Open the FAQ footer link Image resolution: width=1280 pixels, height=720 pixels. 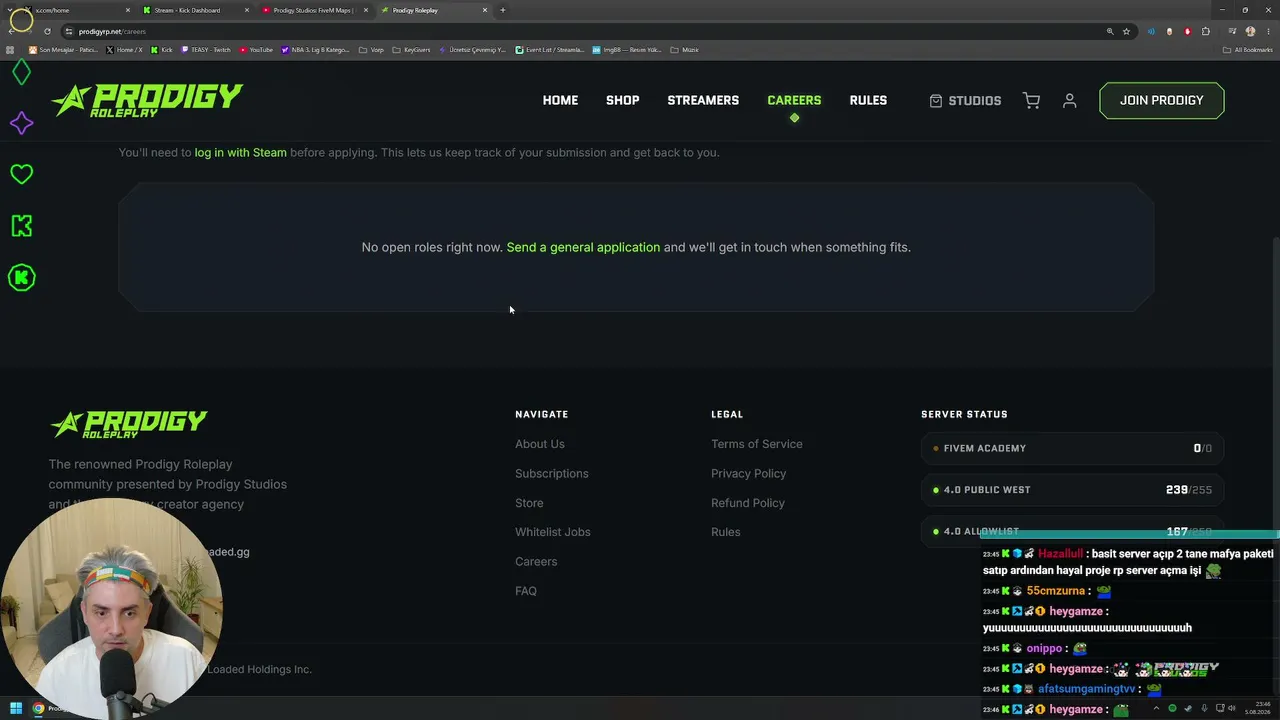[526, 591]
